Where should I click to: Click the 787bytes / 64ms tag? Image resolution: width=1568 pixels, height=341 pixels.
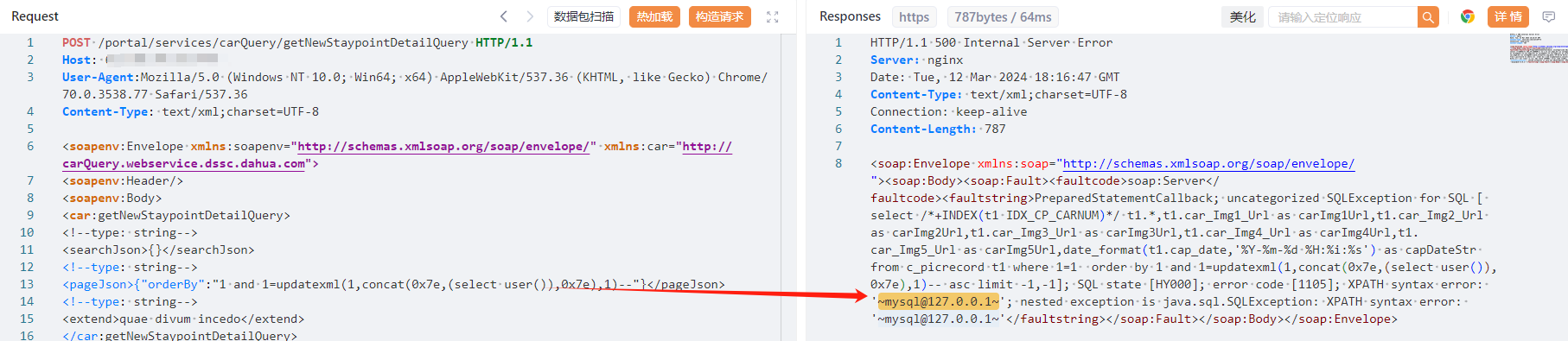[x=1003, y=16]
